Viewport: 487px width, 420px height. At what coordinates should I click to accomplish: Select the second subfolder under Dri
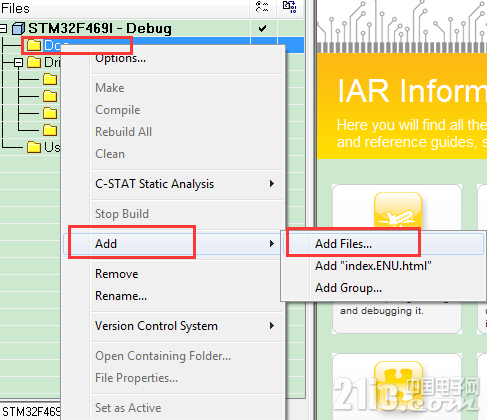tap(50, 96)
